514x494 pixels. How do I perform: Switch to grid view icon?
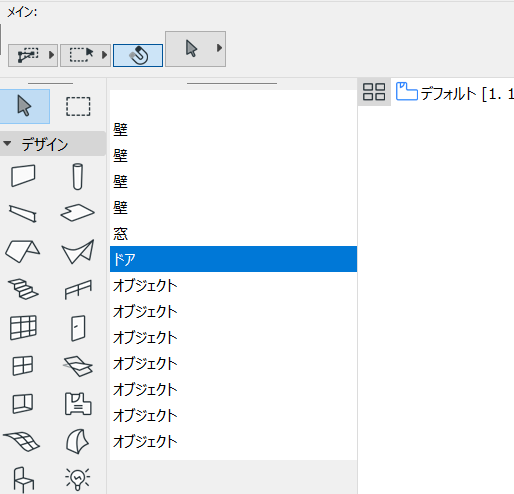pyautogui.click(x=374, y=92)
